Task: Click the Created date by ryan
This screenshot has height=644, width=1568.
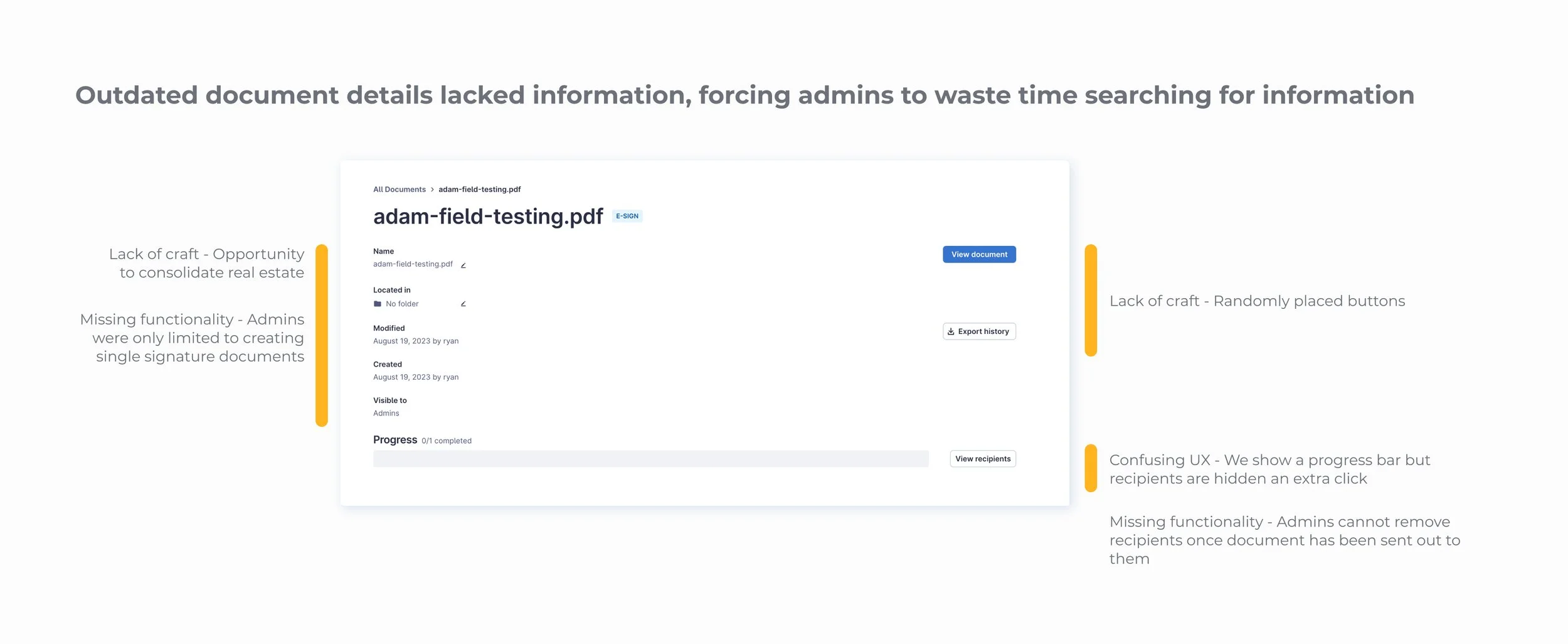Action: [415, 377]
